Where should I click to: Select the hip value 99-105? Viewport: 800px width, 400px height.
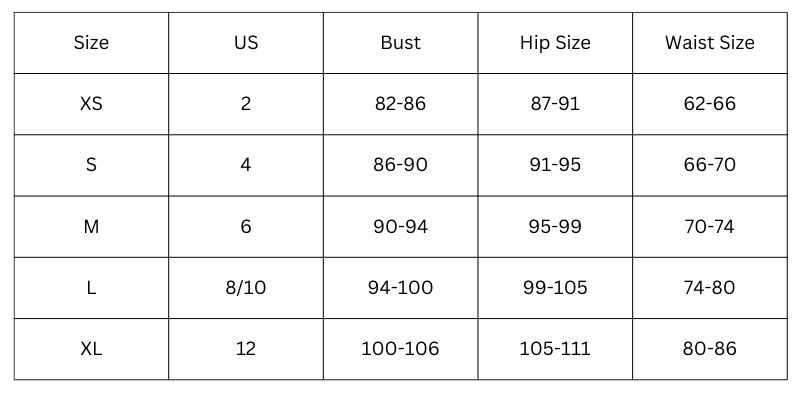click(555, 288)
